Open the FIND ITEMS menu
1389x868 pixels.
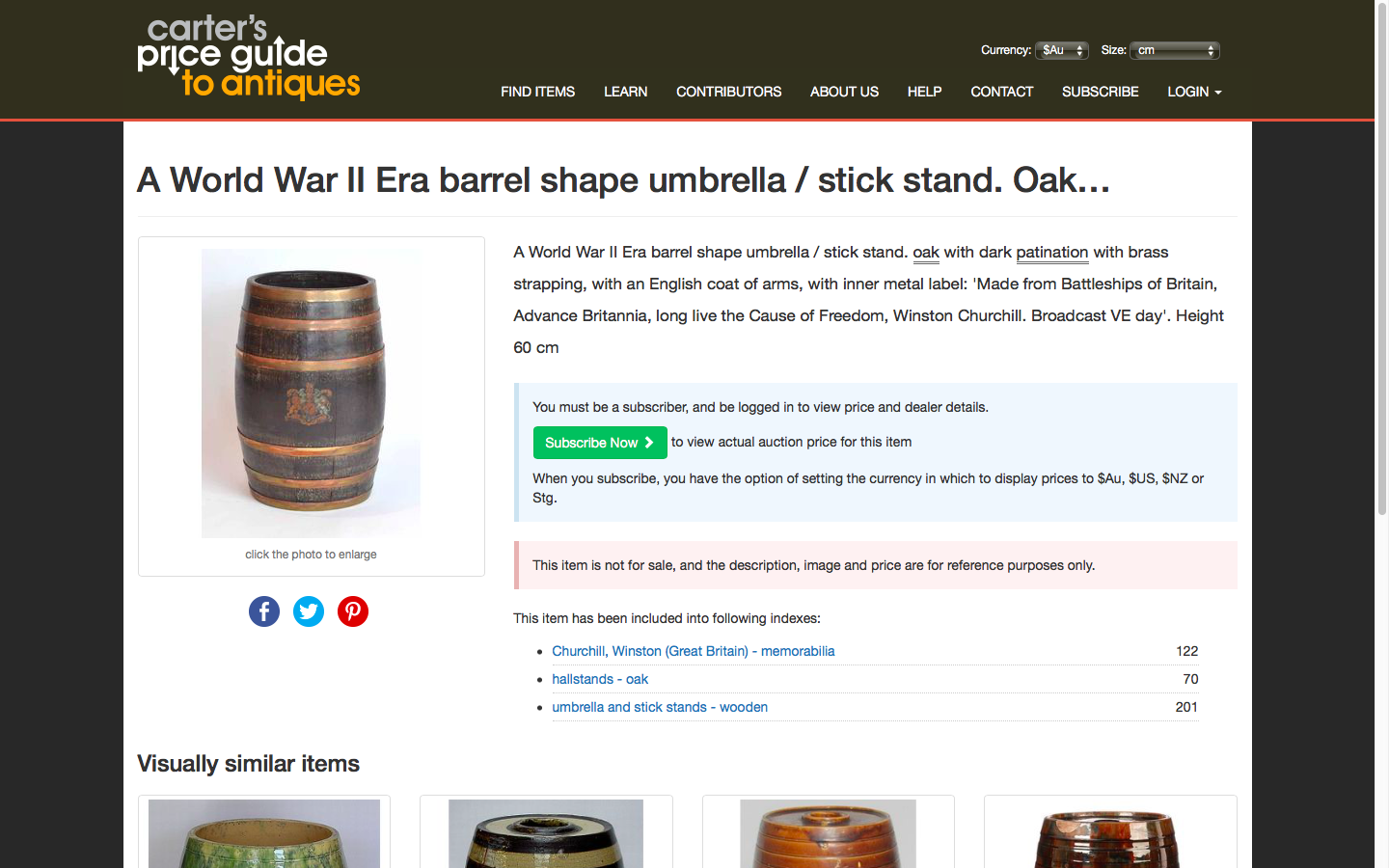tap(537, 92)
